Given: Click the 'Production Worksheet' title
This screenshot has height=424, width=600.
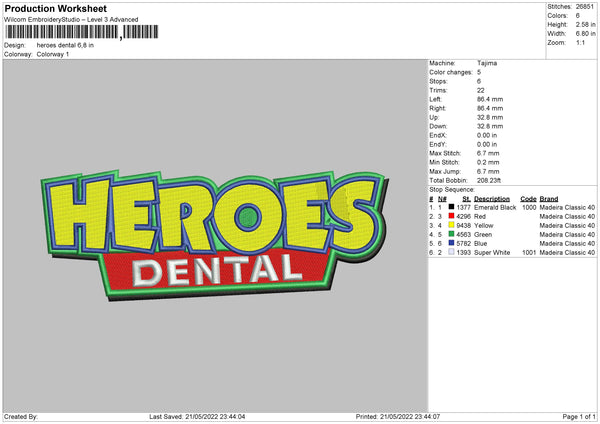Looking at the screenshot, I should [55, 8].
